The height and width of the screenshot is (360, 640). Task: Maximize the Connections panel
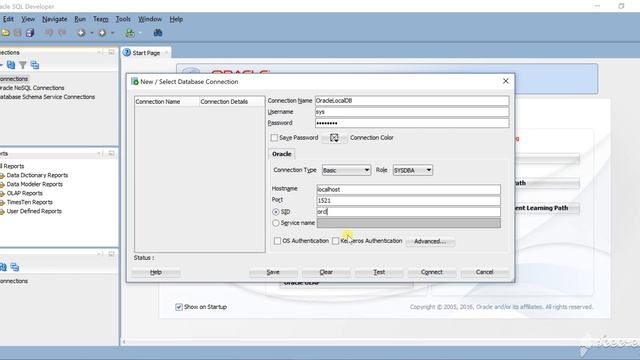tap(111, 52)
